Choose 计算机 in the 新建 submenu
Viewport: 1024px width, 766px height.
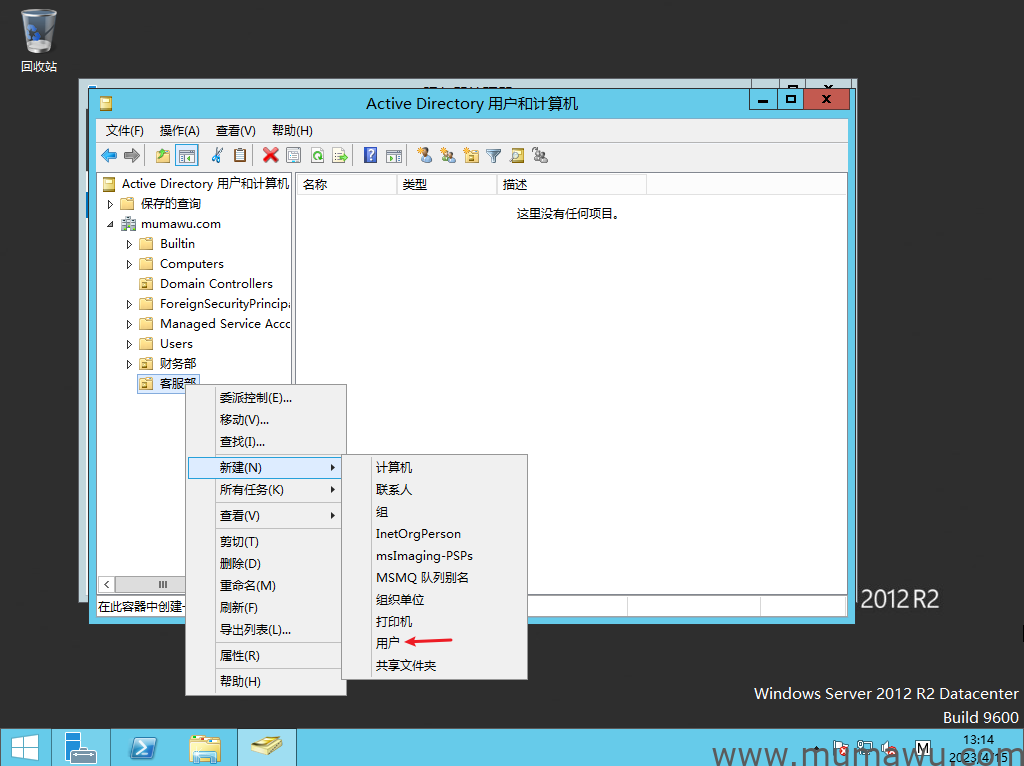pos(434,468)
